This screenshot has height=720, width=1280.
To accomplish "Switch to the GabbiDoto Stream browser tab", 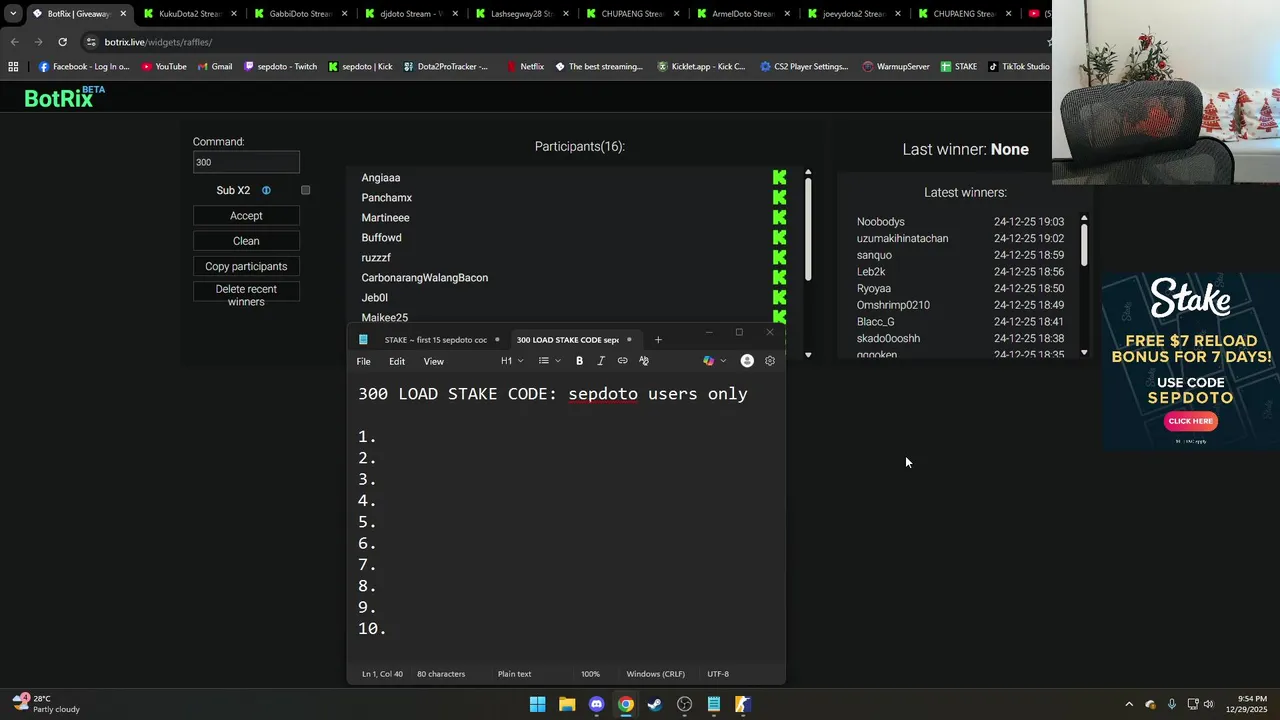I will [298, 14].
